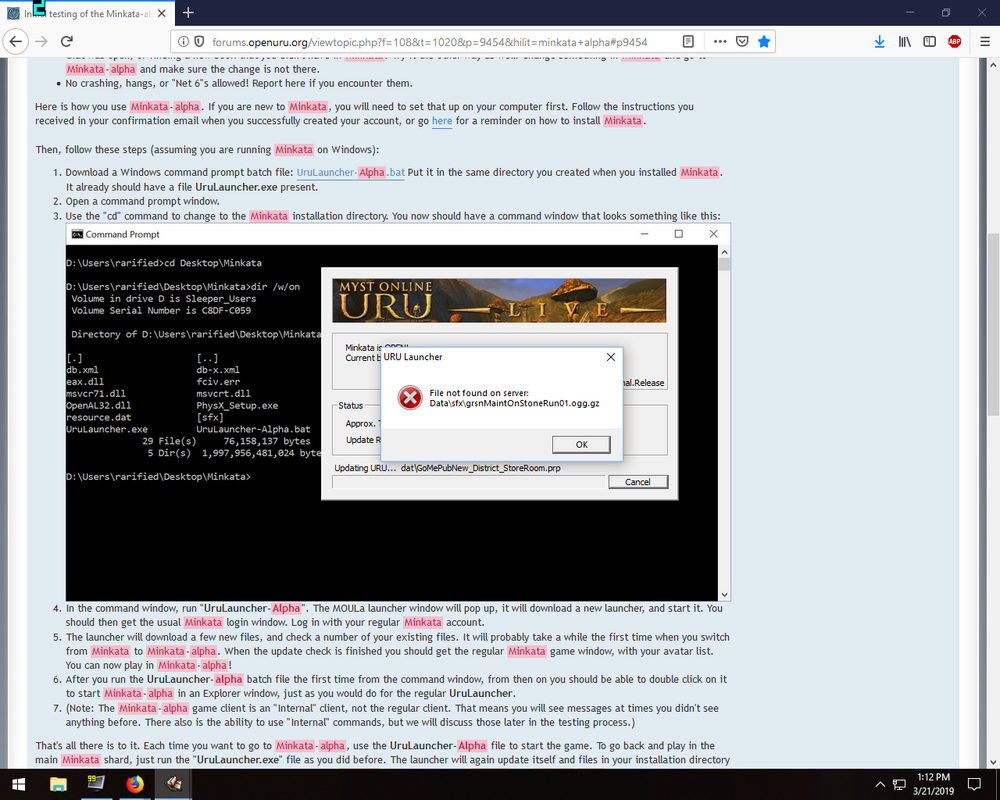Click the Command Prompt title icon in image

point(77,234)
